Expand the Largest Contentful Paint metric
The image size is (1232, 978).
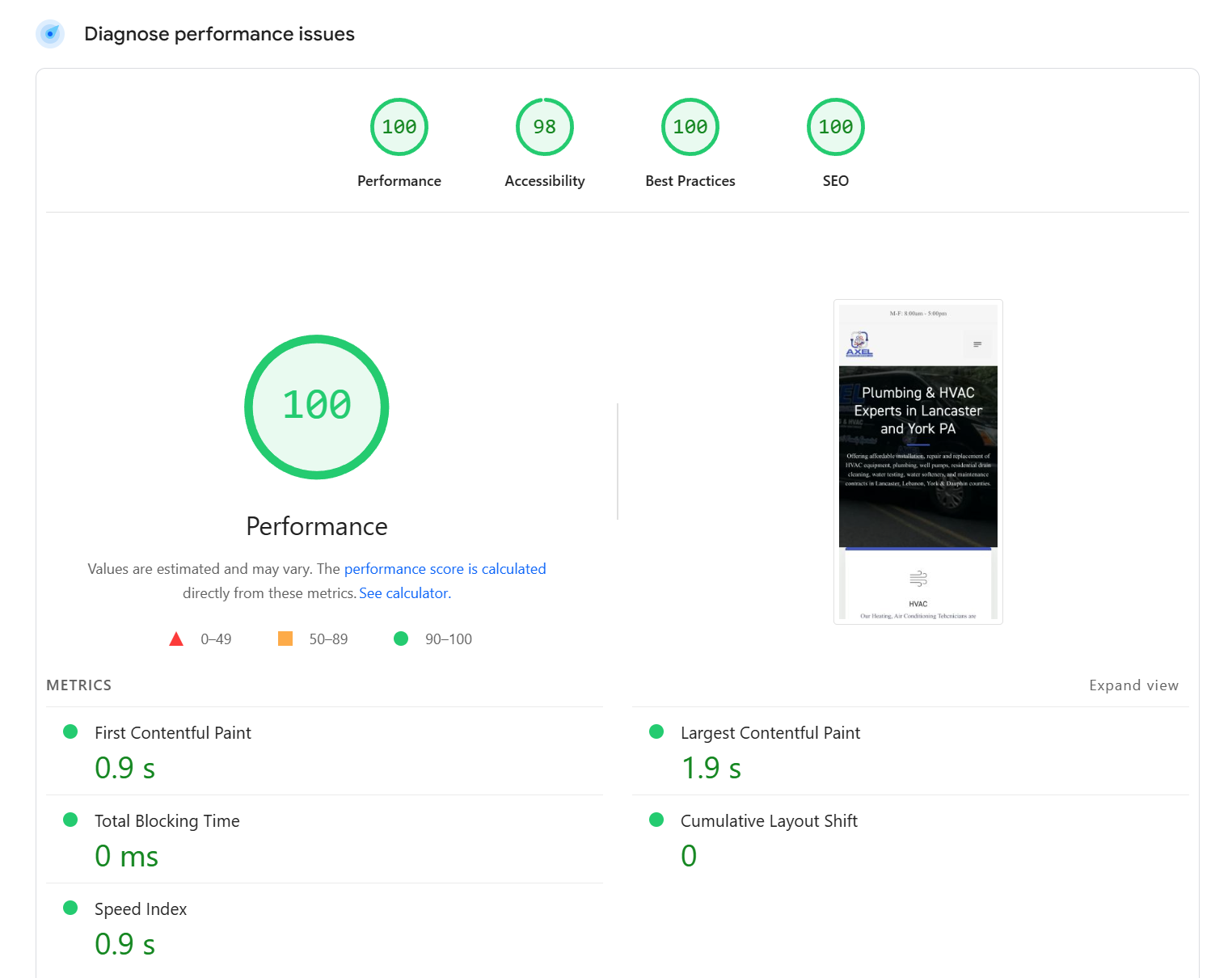(x=770, y=732)
